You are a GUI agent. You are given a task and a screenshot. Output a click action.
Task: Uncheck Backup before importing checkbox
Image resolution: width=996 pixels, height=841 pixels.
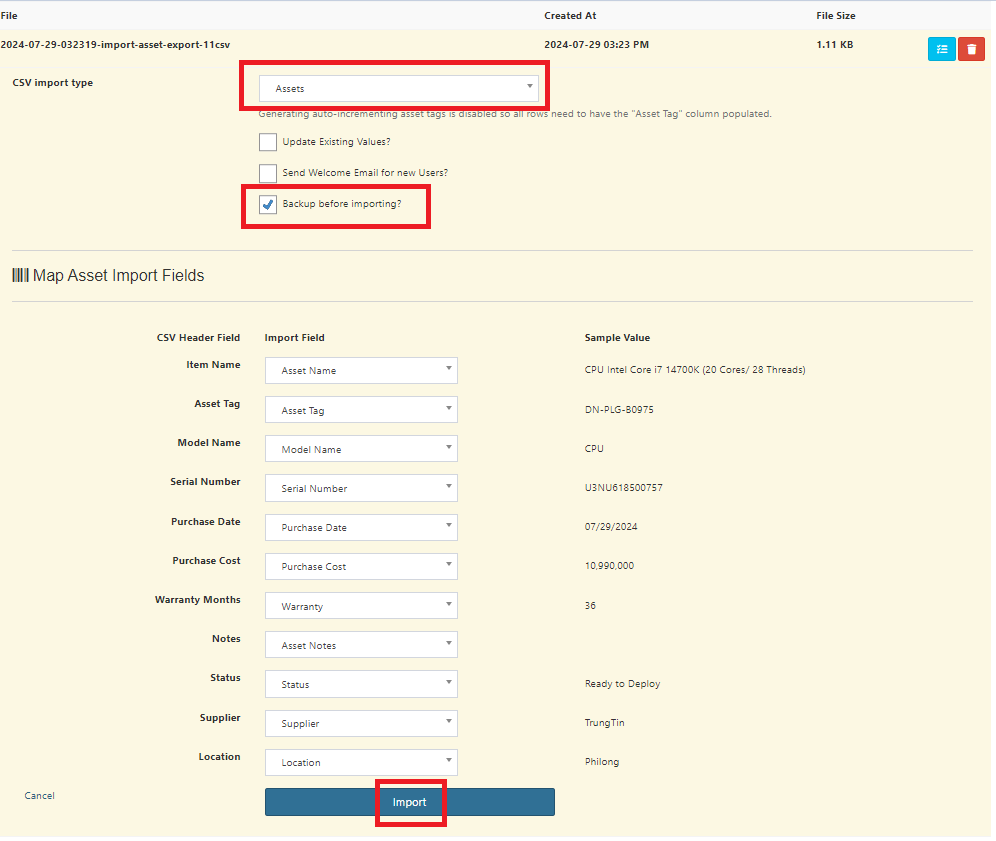pos(268,205)
